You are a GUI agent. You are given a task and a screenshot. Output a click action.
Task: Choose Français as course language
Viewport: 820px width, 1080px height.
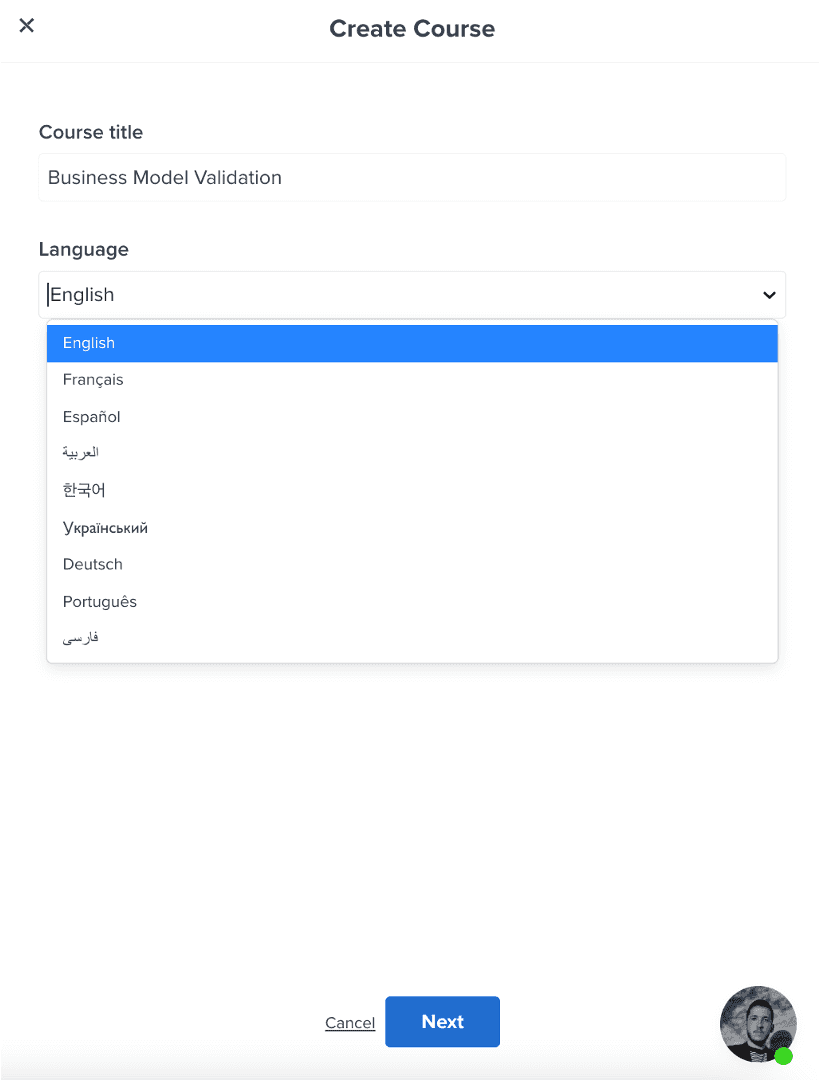pyautogui.click(x=93, y=380)
